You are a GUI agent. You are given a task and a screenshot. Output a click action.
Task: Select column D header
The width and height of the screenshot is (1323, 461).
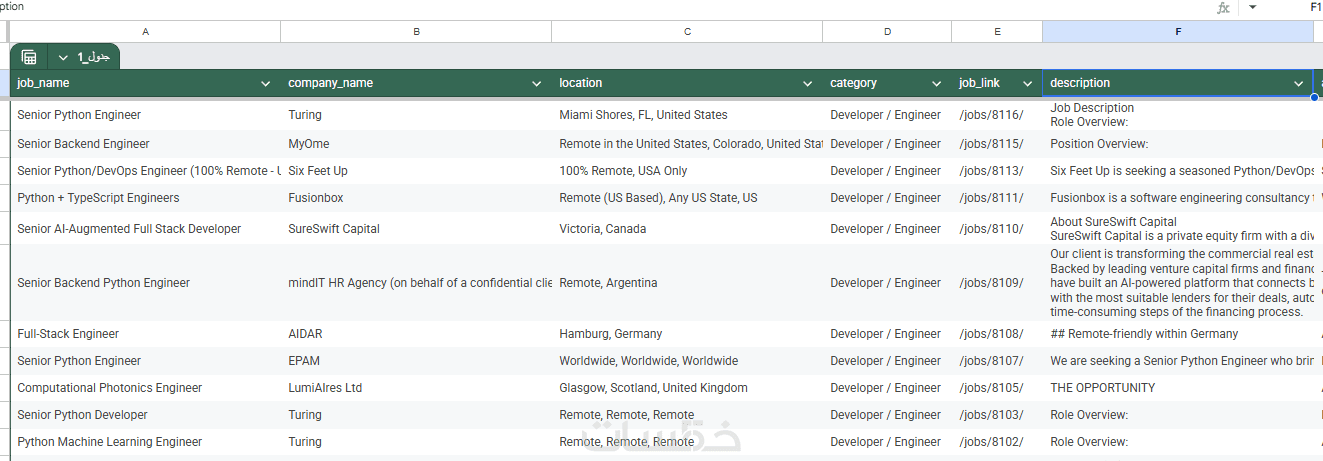887,32
